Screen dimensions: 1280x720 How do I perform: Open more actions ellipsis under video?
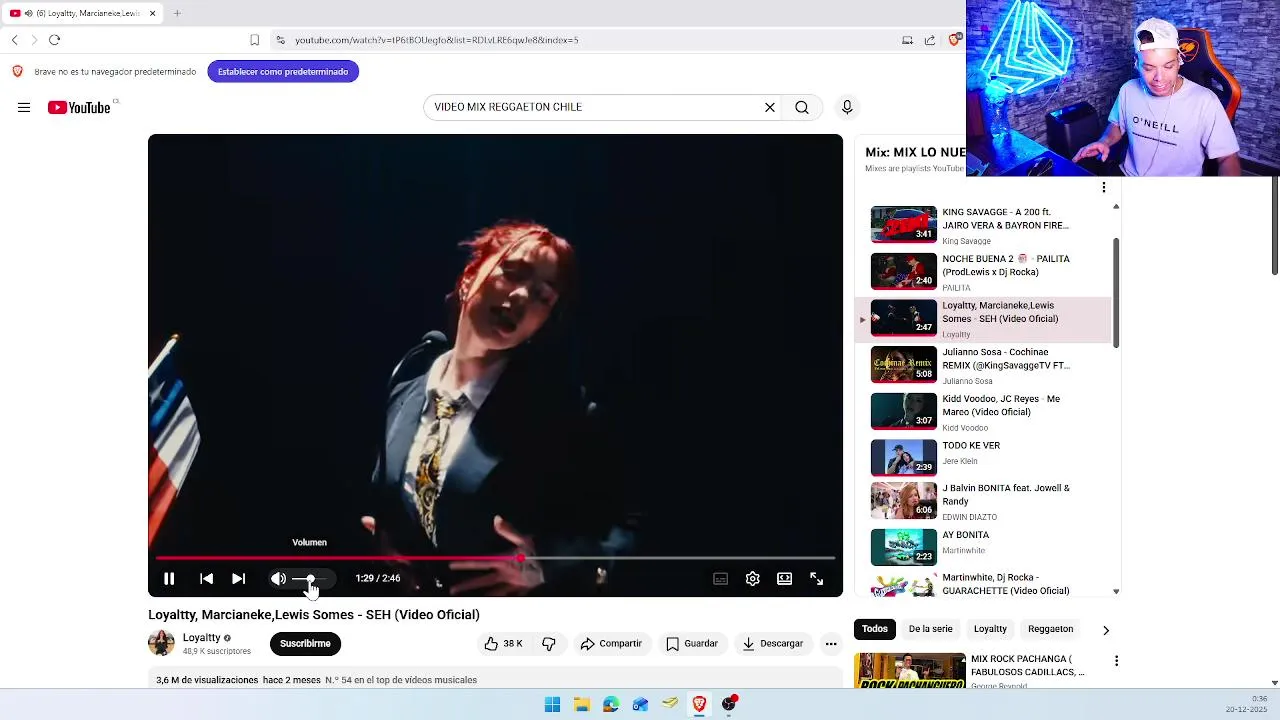point(831,643)
